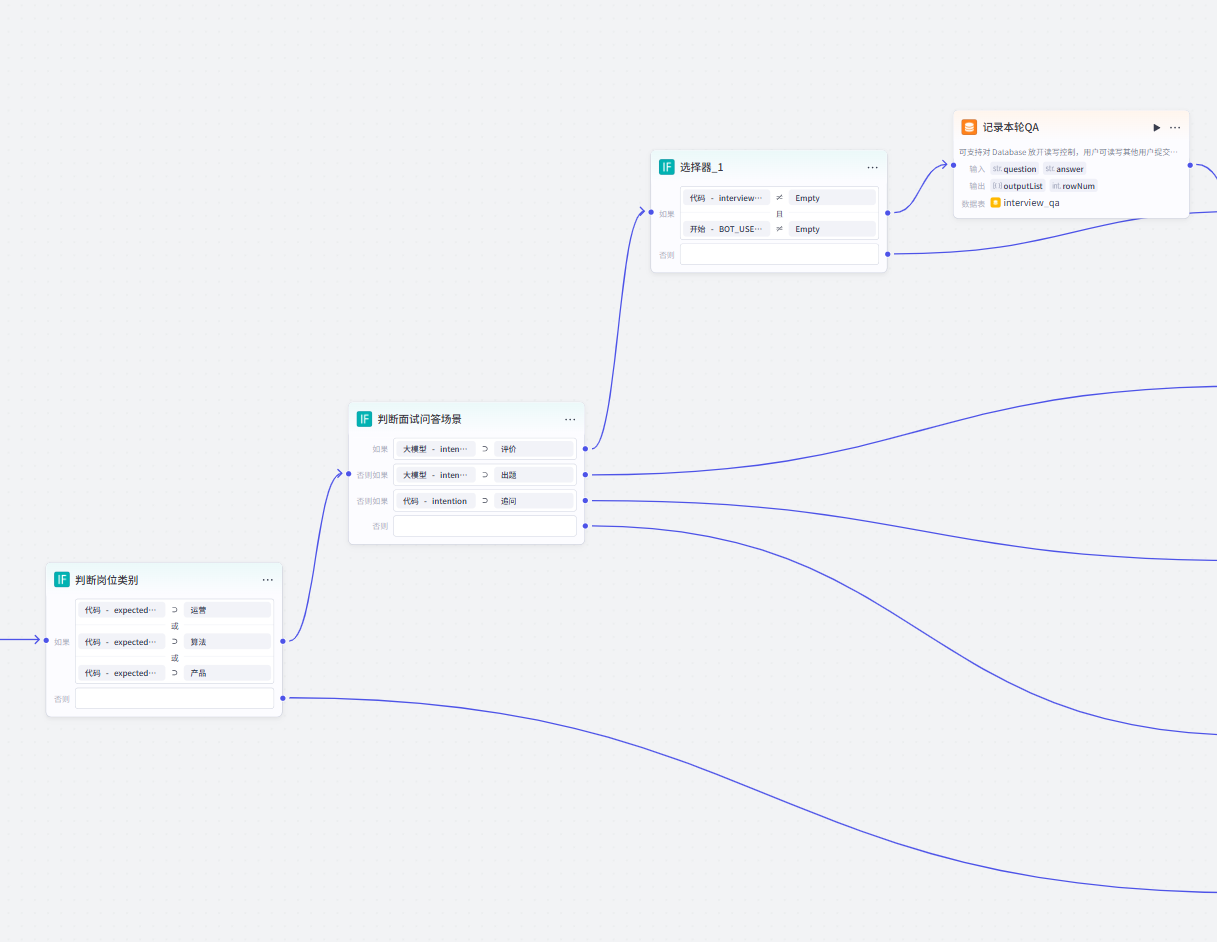Click the 追问 condition in 判断面试问答场景
1217x942 pixels.
[533, 501]
